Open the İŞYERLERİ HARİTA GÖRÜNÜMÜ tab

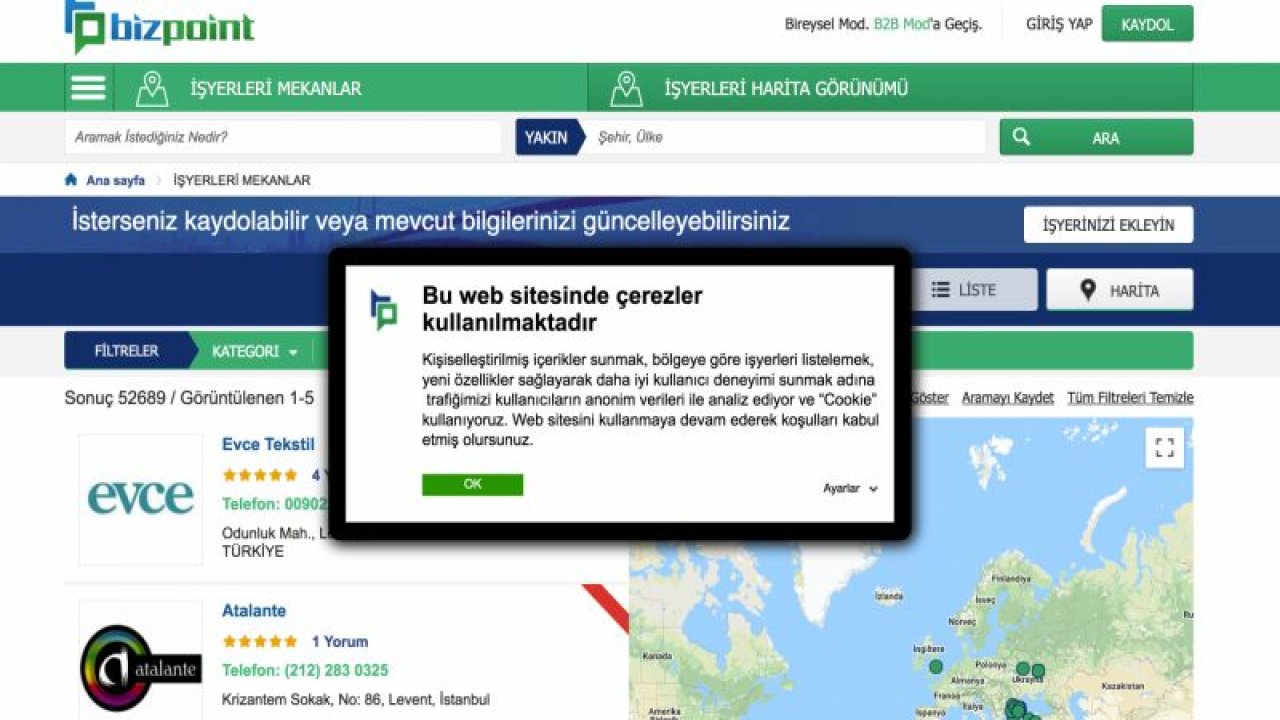click(x=783, y=87)
